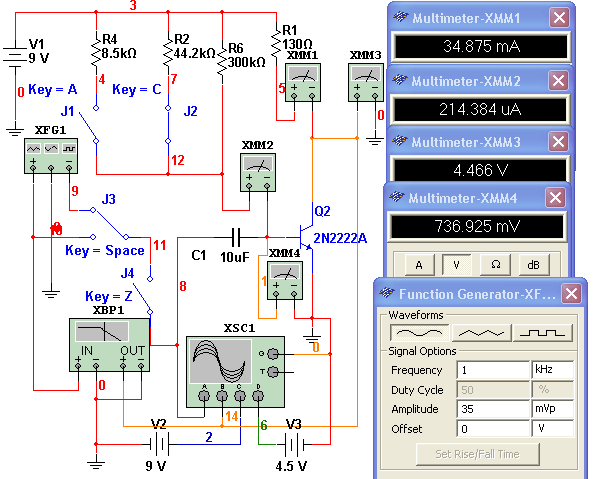Click the node 14 net label
The height and width of the screenshot is (479, 594).
click(x=231, y=416)
